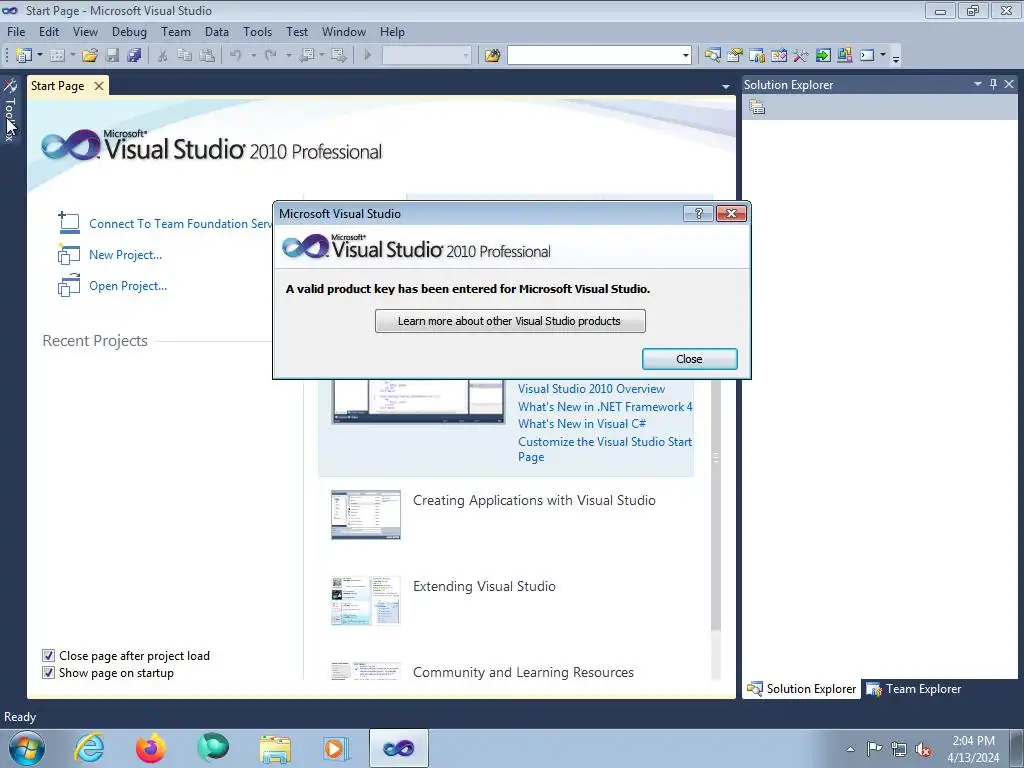1024x768 pixels.
Task: Pin the Solution Explorer auto-hide pushpin
Action: tap(993, 84)
